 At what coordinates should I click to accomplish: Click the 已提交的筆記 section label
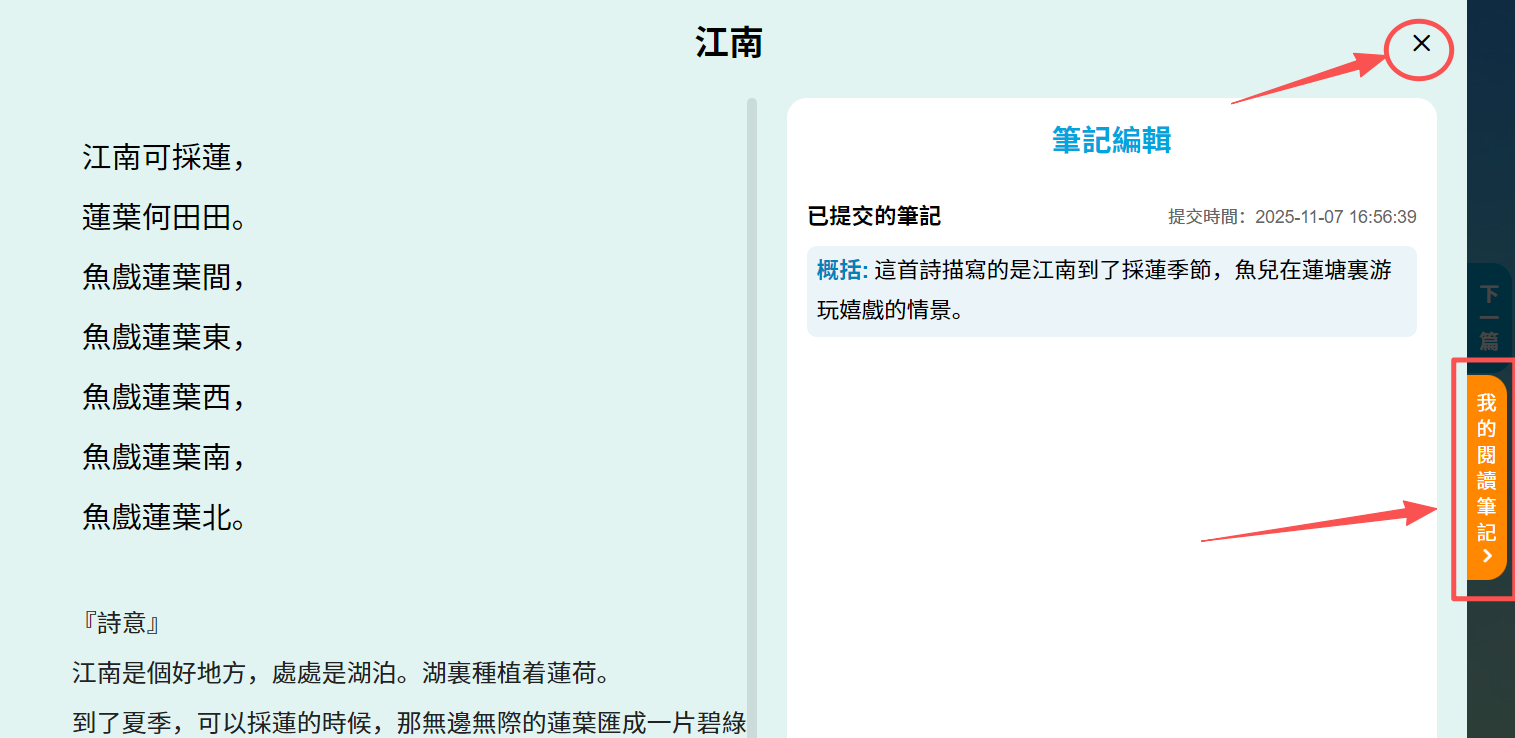click(x=874, y=216)
